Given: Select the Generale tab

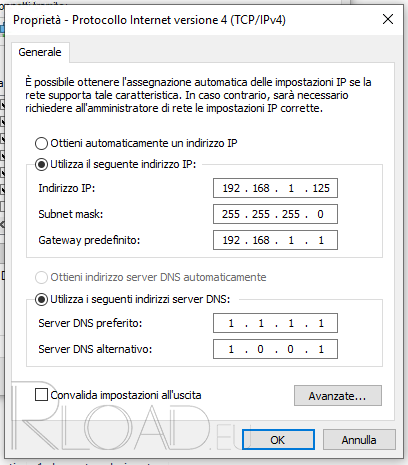Looking at the screenshot, I should (40, 52).
